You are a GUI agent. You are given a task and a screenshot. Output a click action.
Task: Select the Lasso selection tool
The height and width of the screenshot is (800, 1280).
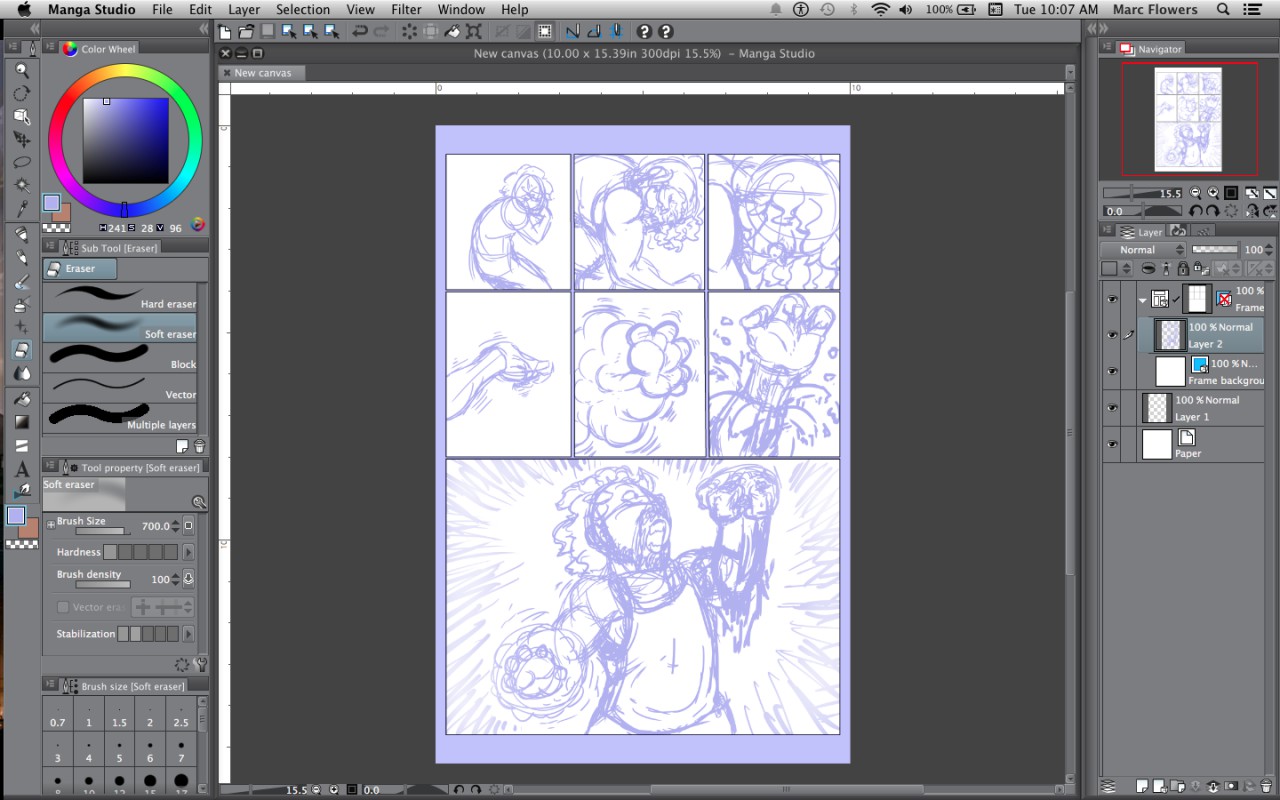21,162
